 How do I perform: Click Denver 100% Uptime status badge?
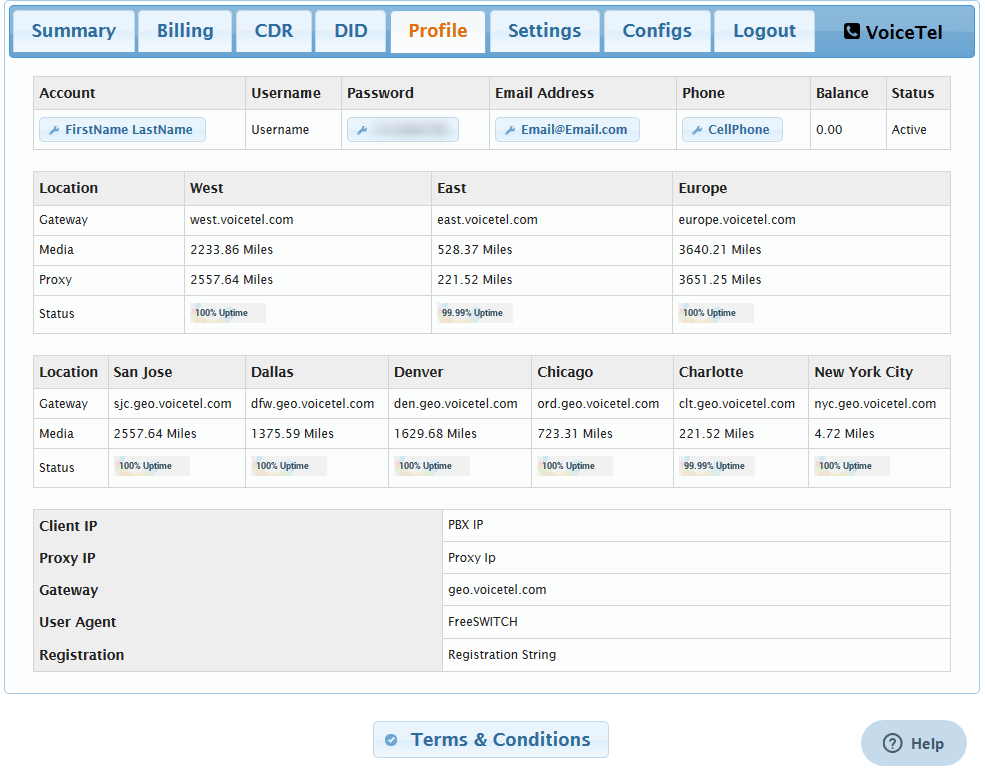click(432, 466)
